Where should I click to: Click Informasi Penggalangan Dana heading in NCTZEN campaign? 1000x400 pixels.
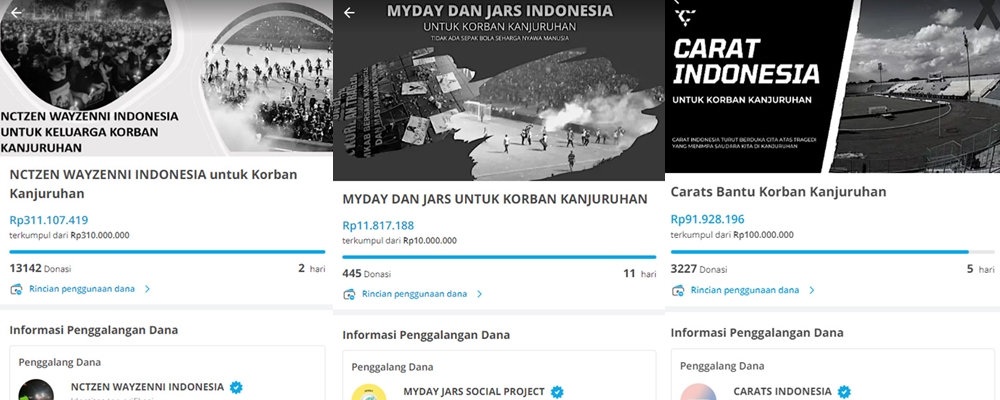coord(94,330)
